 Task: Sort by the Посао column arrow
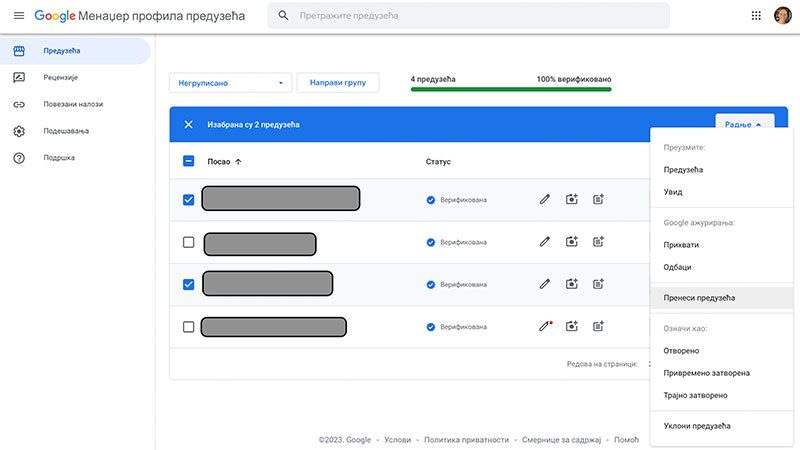point(238,162)
